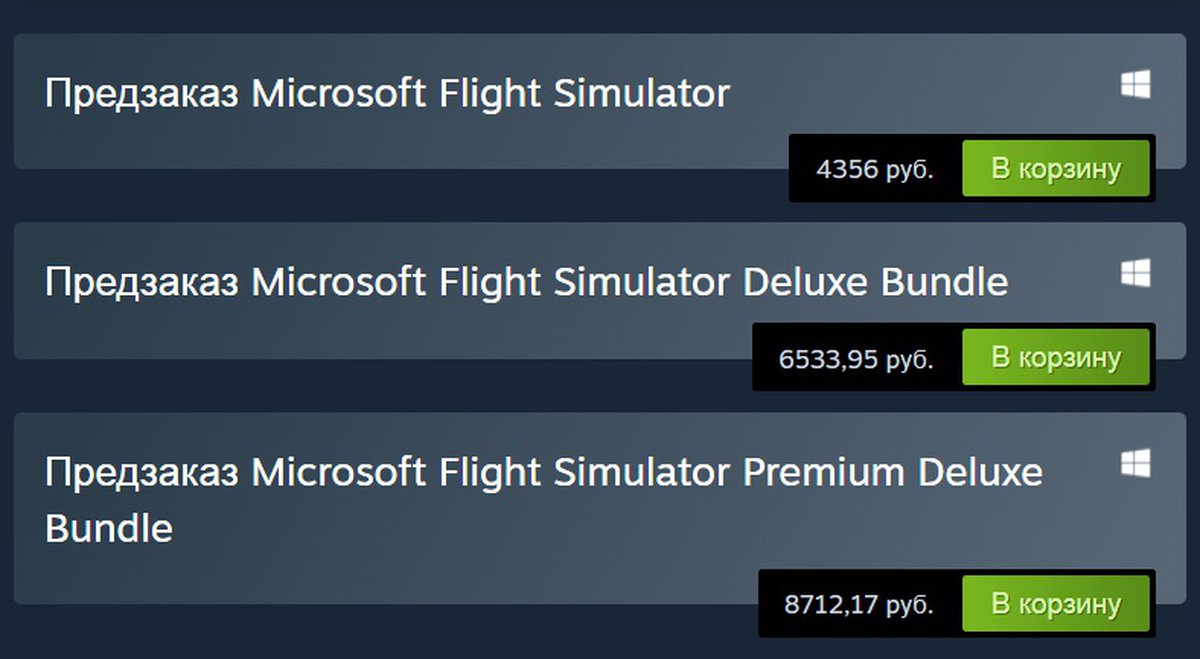Click Windows icon on Premium Deluxe Bundle row
1200x659 pixels.
coord(1135,462)
